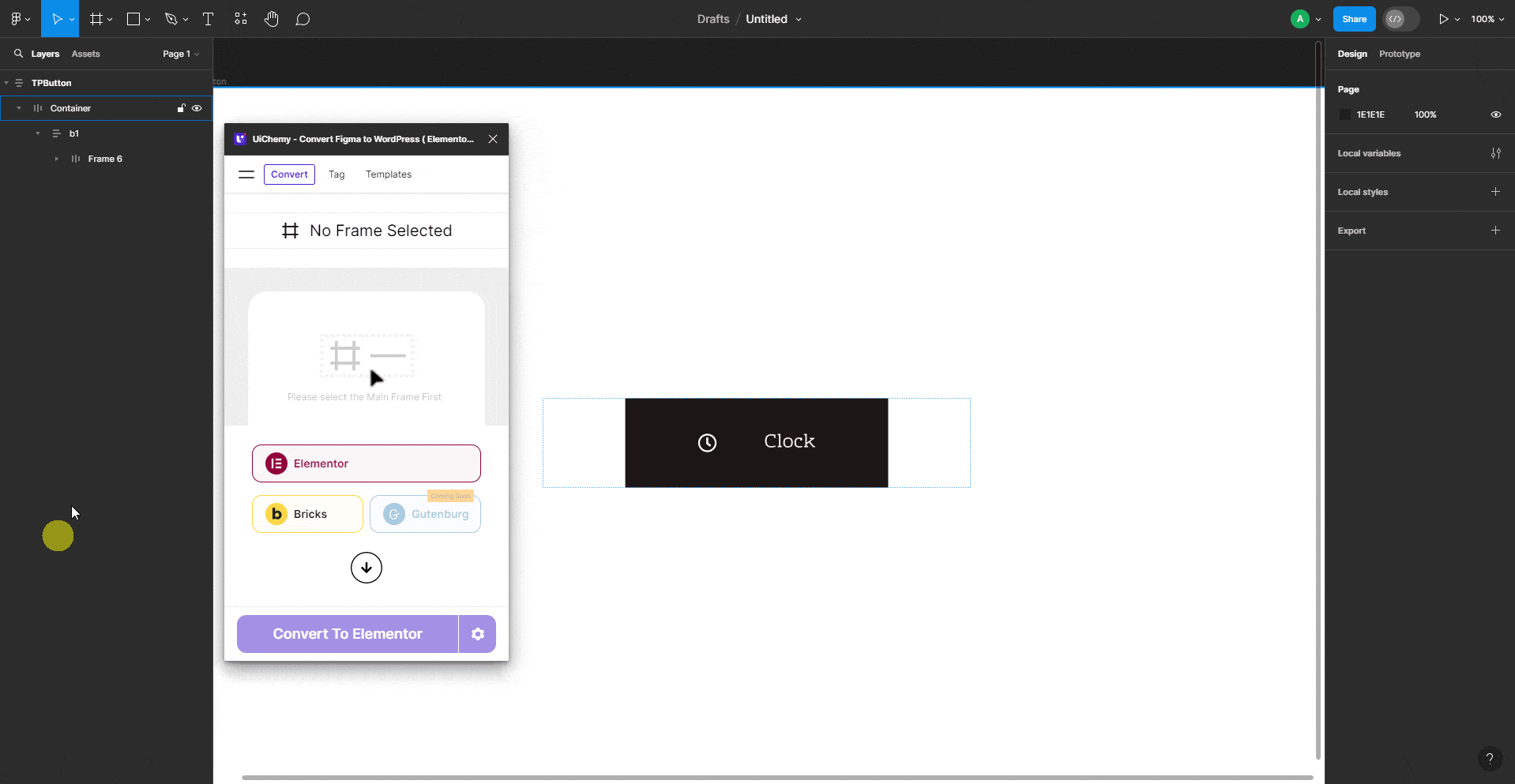Click the Share button
Screen dimensions: 1515x784
(x=1355, y=19)
